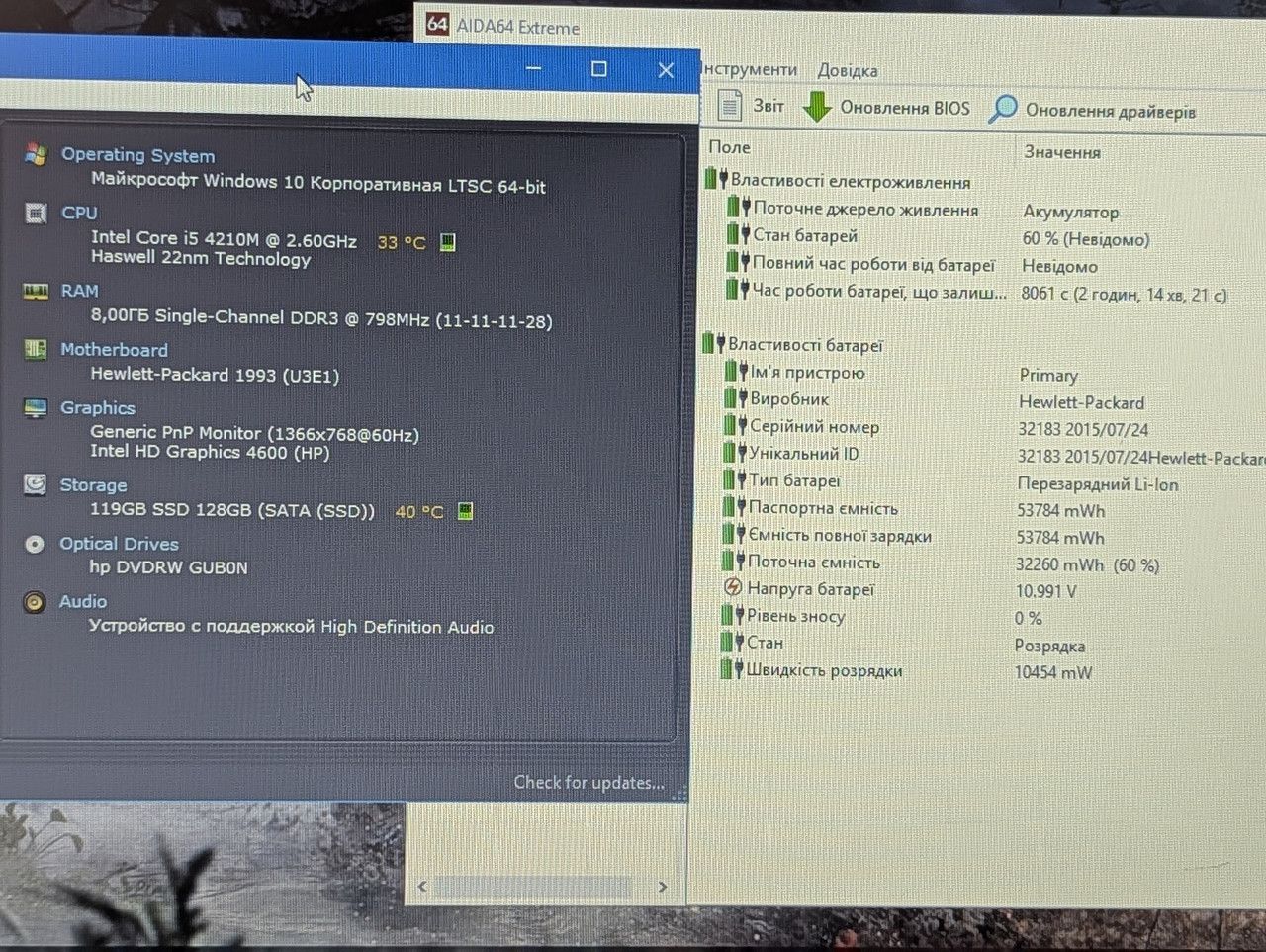The image size is (1266, 952).
Task: Click the icon beside Стан батарей
Action: coord(739,234)
